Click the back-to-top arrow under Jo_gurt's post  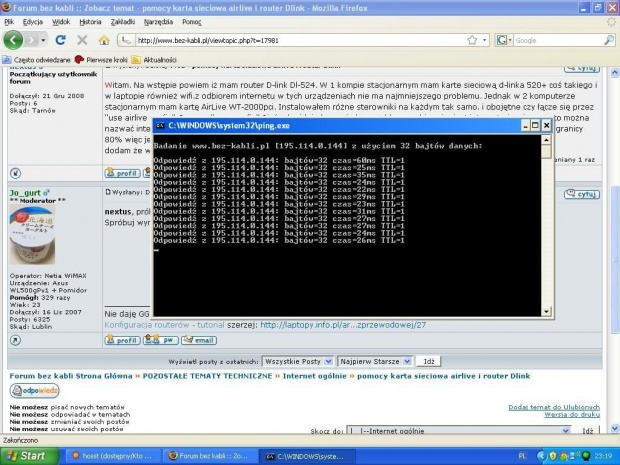point(15,340)
